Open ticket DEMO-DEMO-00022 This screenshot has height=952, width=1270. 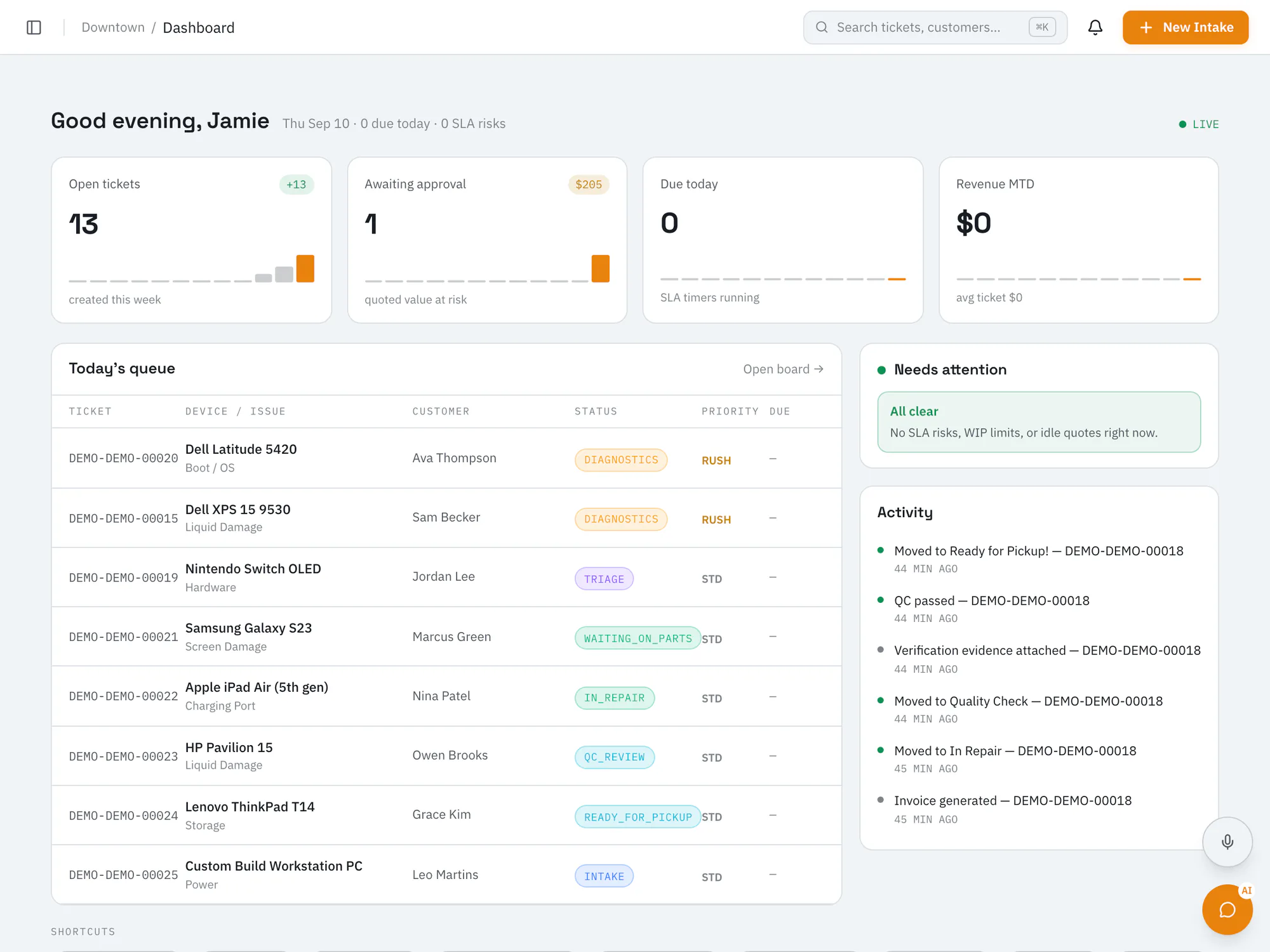[123, 696]
